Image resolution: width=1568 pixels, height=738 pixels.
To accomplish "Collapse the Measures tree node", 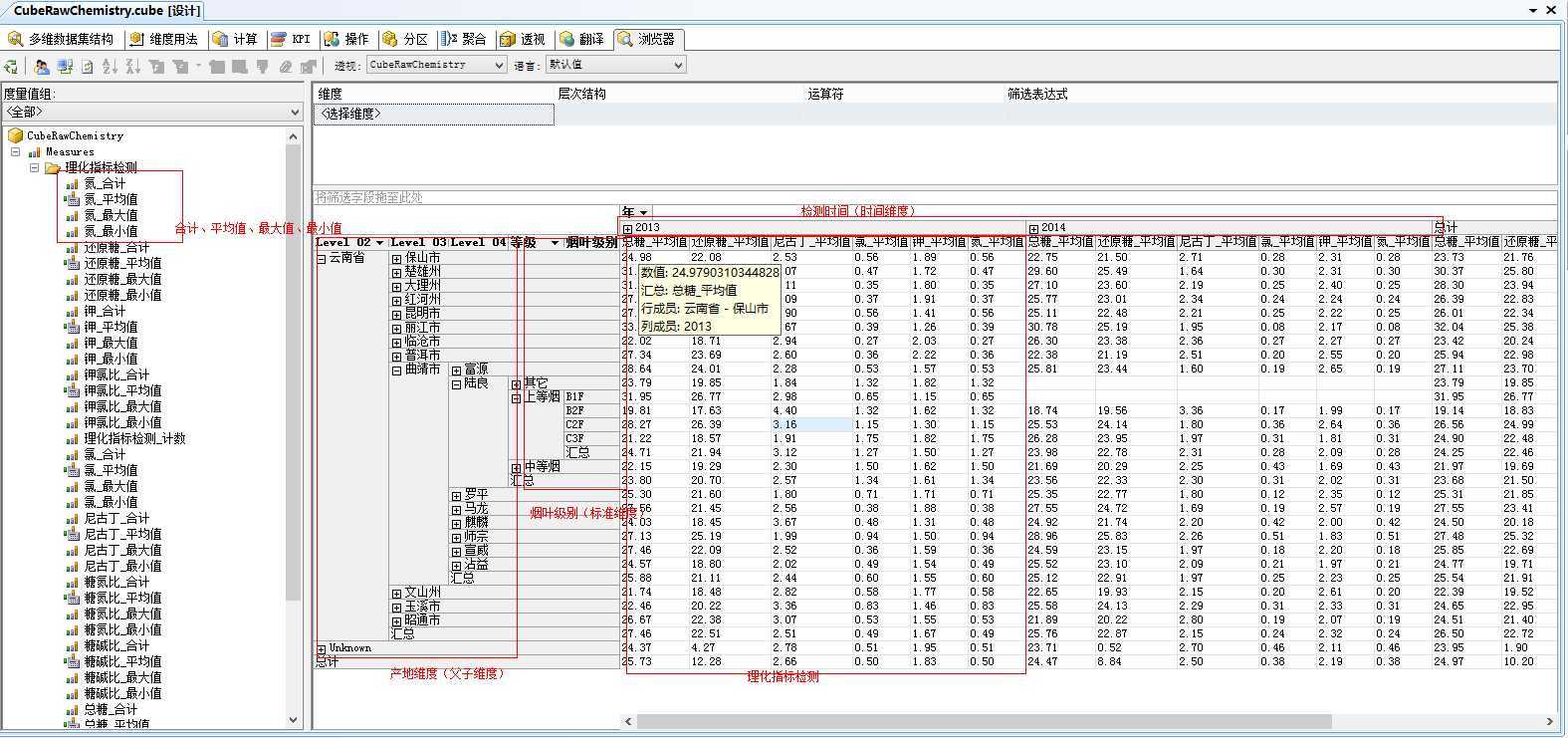I will click(x=16, y=151).
